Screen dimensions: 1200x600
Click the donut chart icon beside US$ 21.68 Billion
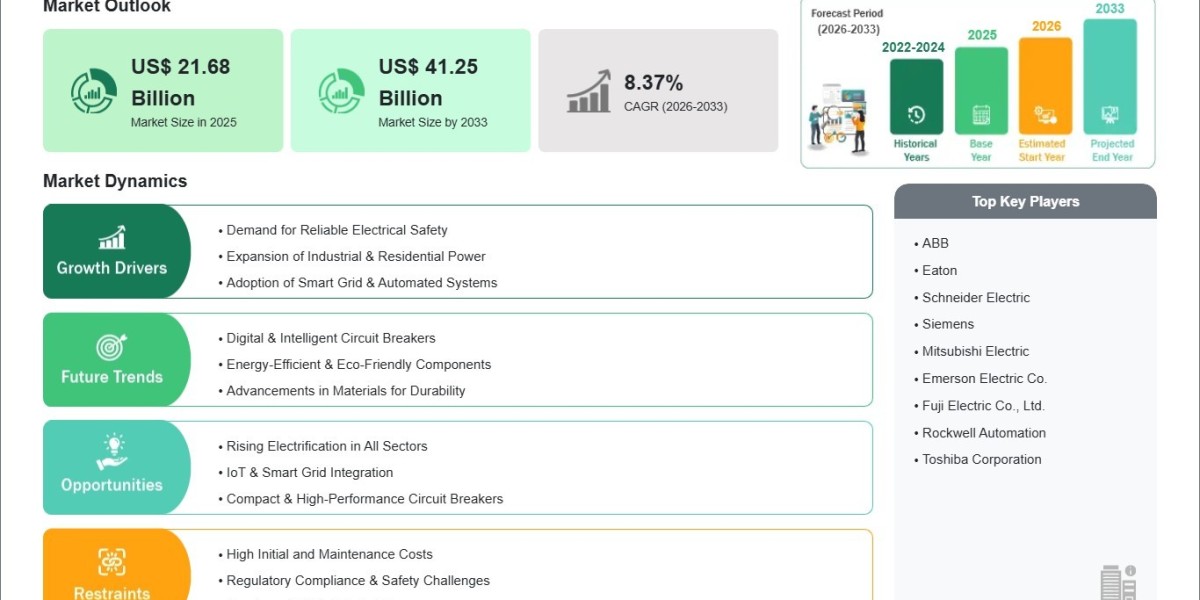pyautogui.click(x=93, y=91)
